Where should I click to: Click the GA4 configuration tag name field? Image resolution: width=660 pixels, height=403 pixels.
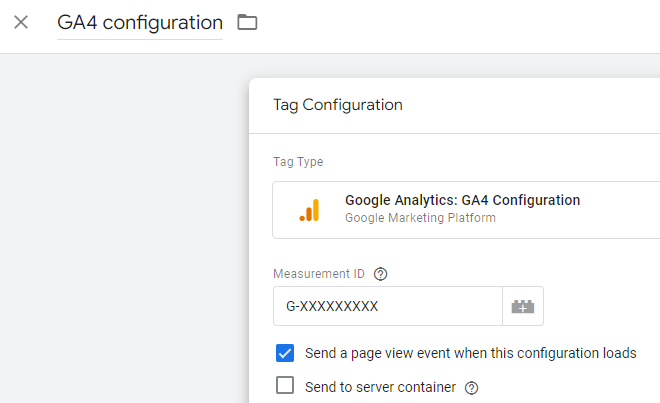click(140, 23)
